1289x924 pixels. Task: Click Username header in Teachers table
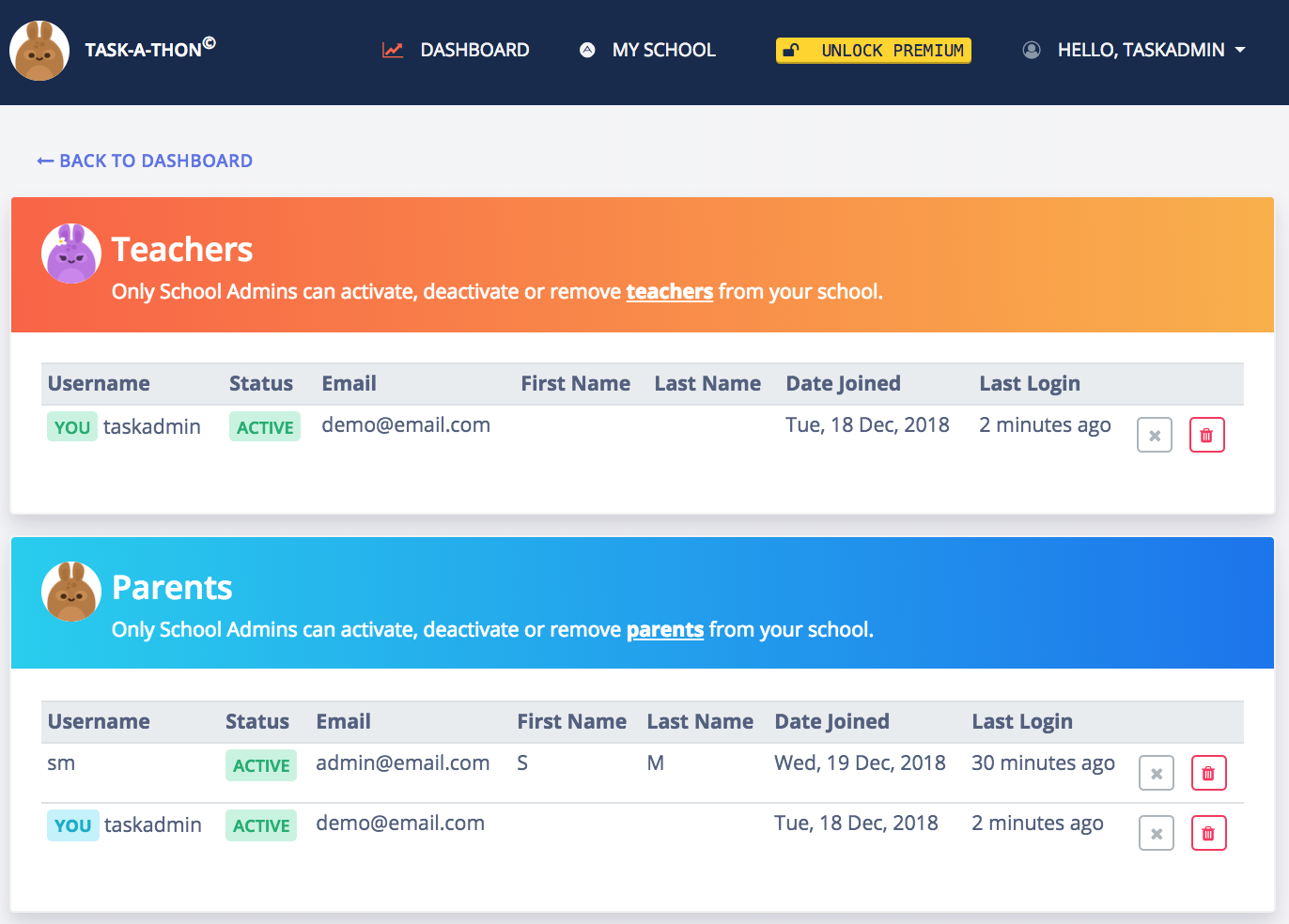click(x=99, y=383)
